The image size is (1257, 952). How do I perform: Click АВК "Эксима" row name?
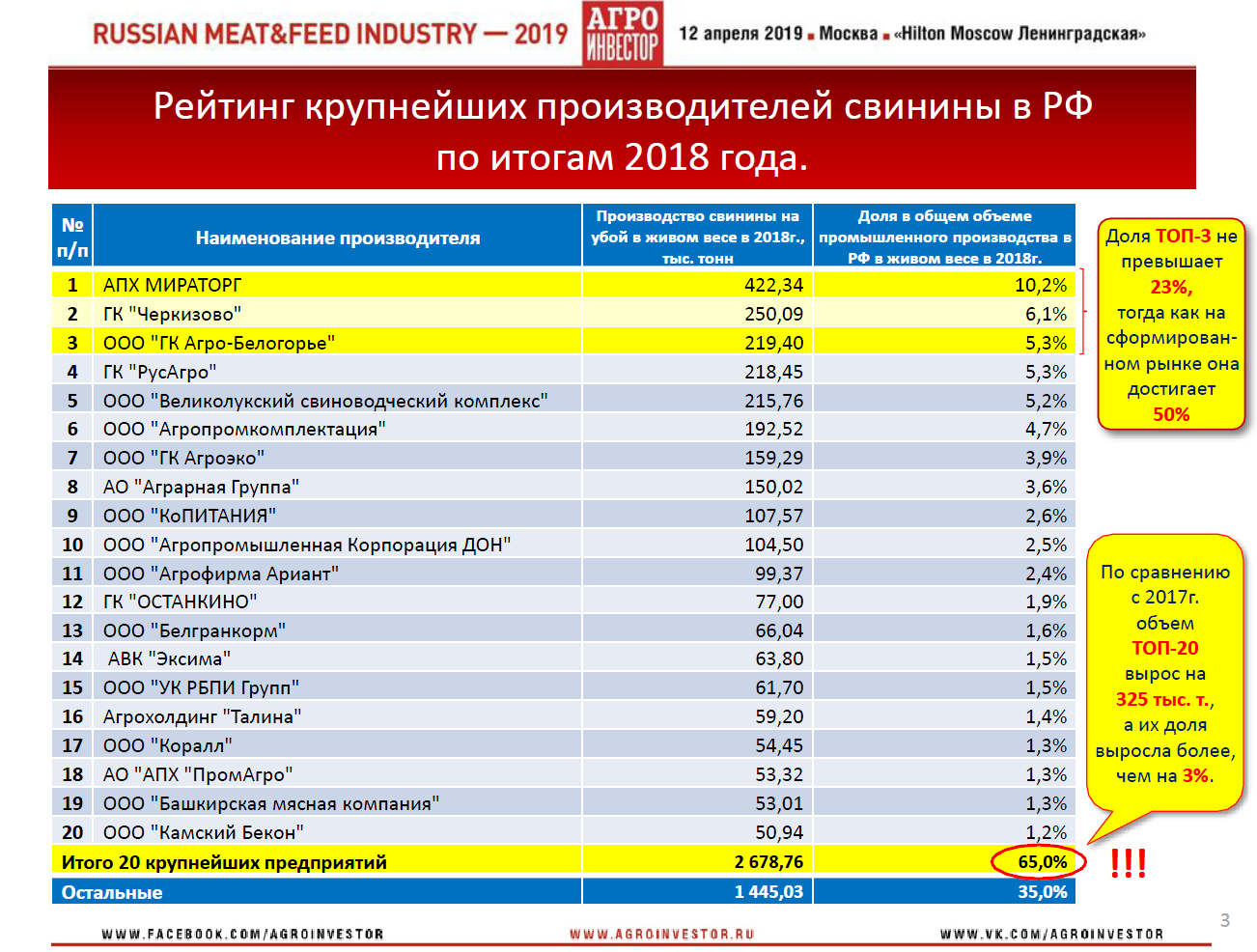(169, 658)
